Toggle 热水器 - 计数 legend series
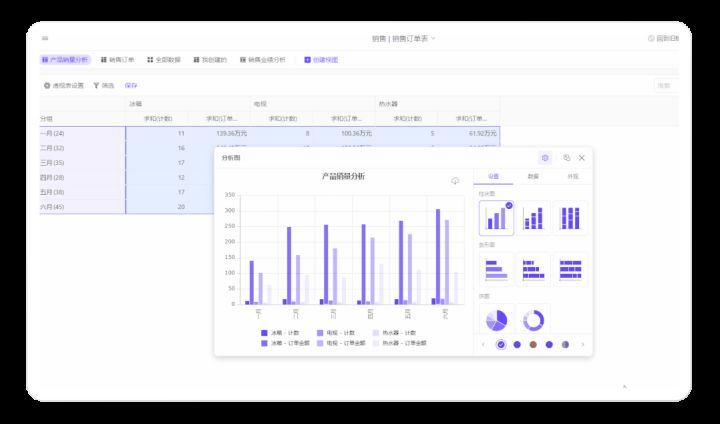The image size is (720, 424). [398, 333]
